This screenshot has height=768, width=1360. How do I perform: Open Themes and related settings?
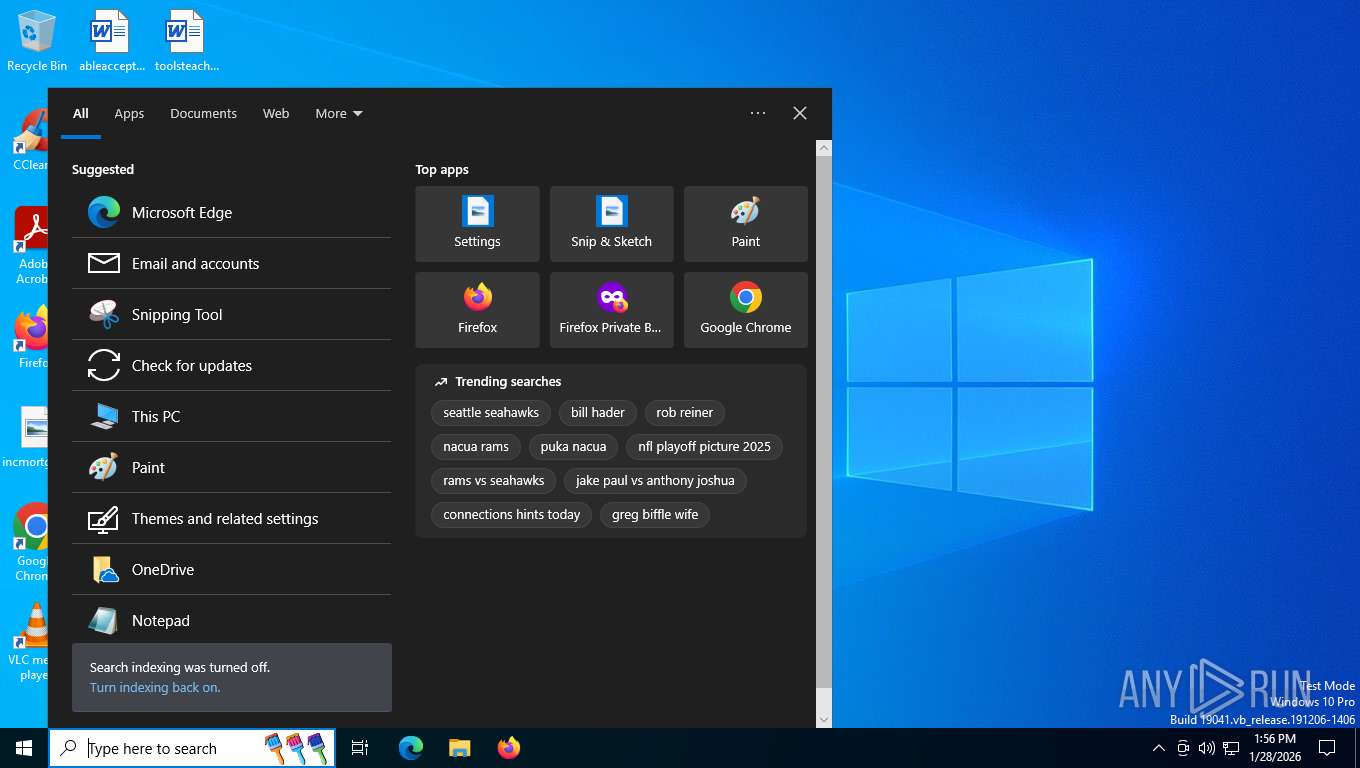(x=231, y=518)
